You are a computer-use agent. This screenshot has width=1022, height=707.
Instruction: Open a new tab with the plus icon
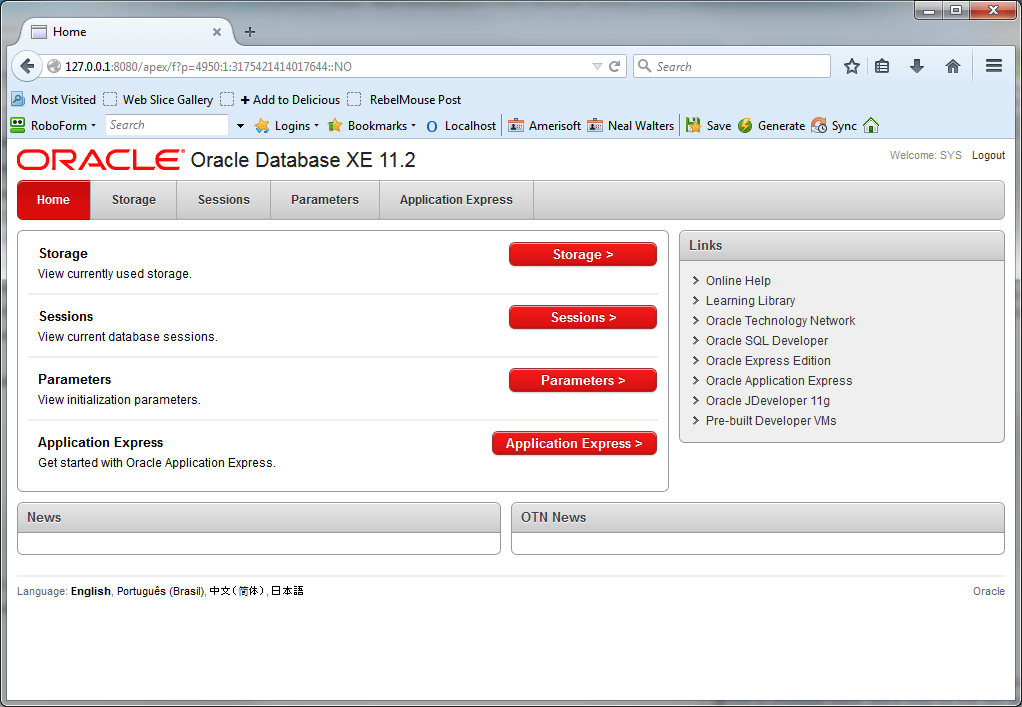pyautogui.click(x=250, y=32)
